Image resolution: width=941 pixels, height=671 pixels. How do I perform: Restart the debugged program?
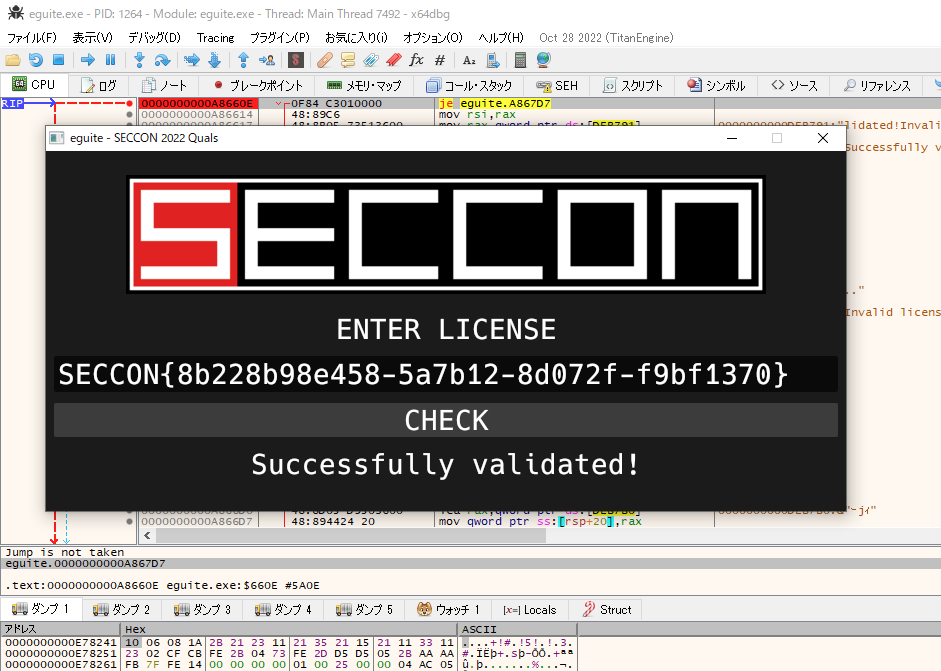click(35, 60)
